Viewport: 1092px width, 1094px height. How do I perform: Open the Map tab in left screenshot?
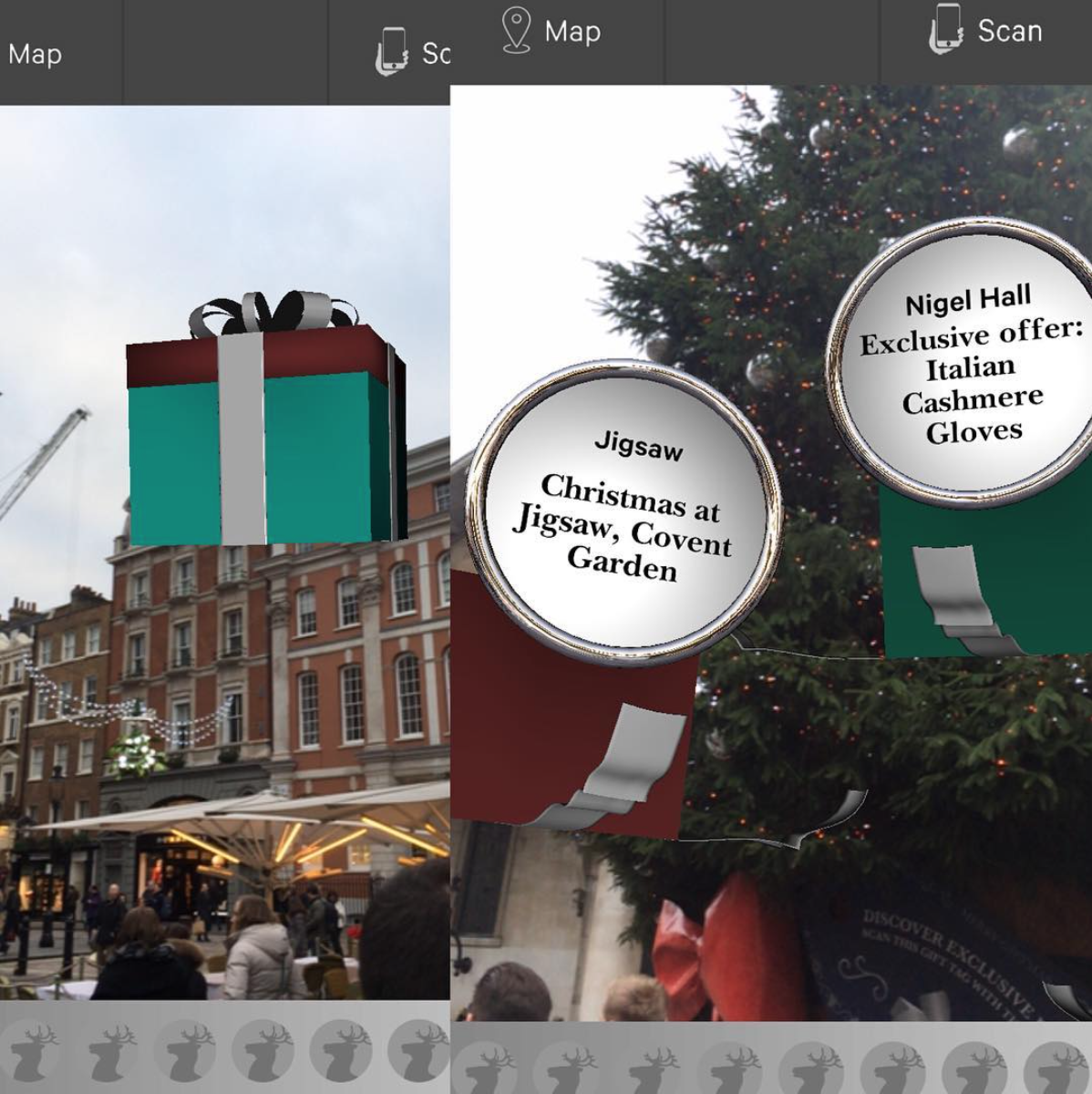[35, 54]
